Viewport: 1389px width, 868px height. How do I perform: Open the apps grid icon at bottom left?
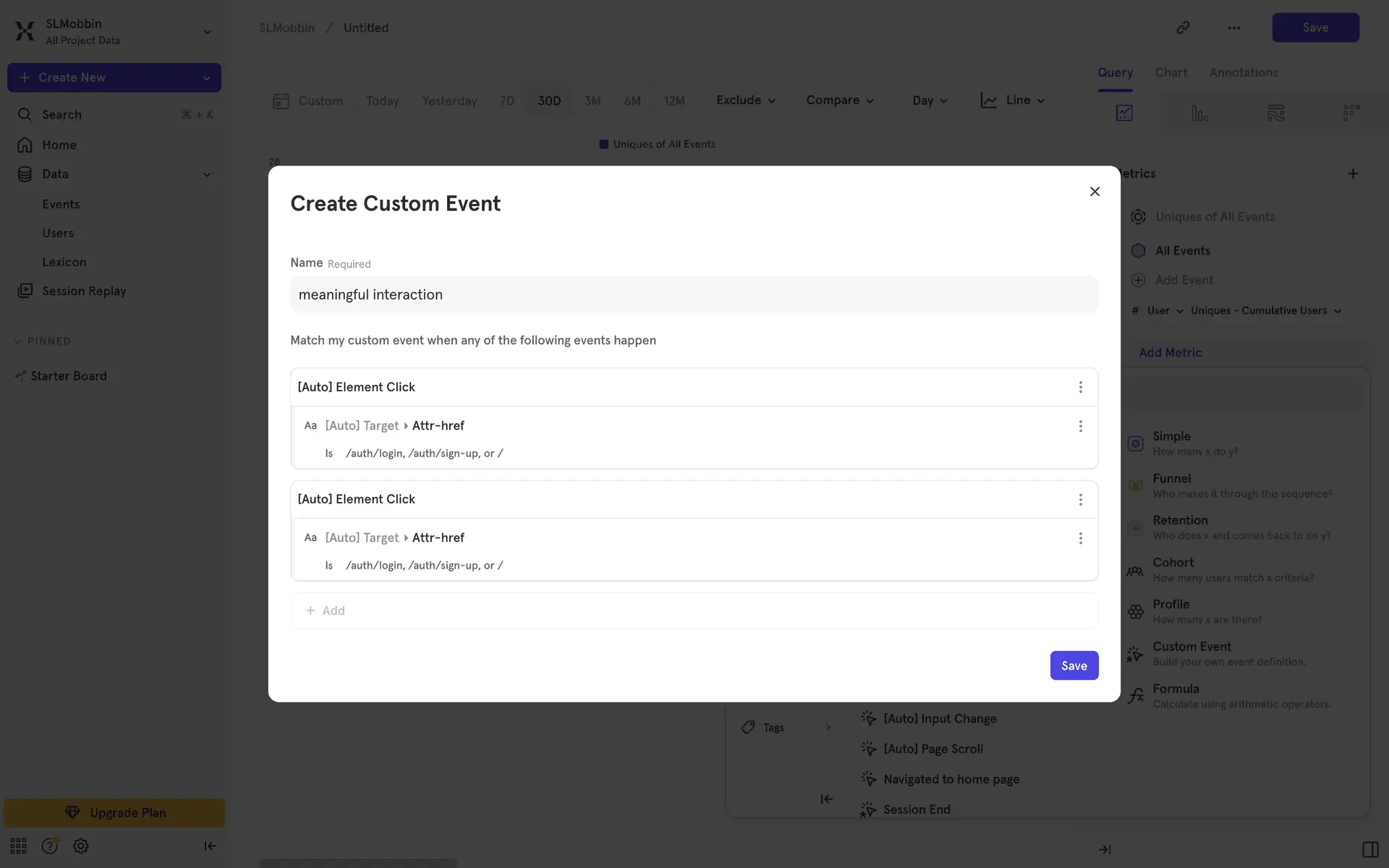(x=18, y=846)
